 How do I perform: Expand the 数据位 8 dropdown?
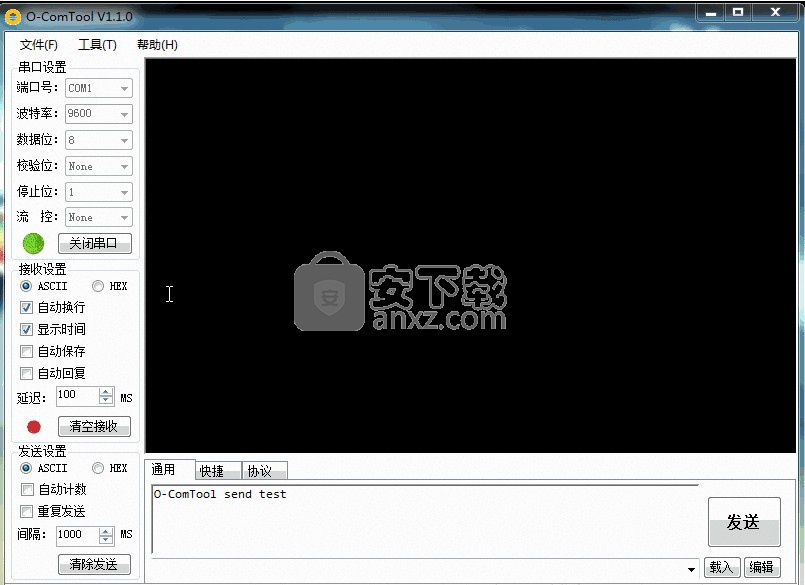click(124, 140)
